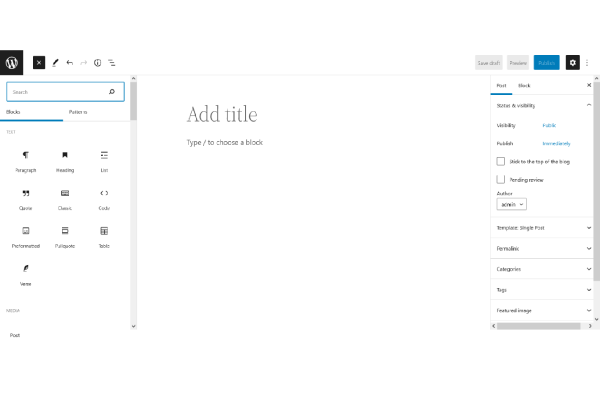The height and width of the screenshot is (400, 600).
Task: Open the settings gear icon
Action: click(x=572, y=62)
